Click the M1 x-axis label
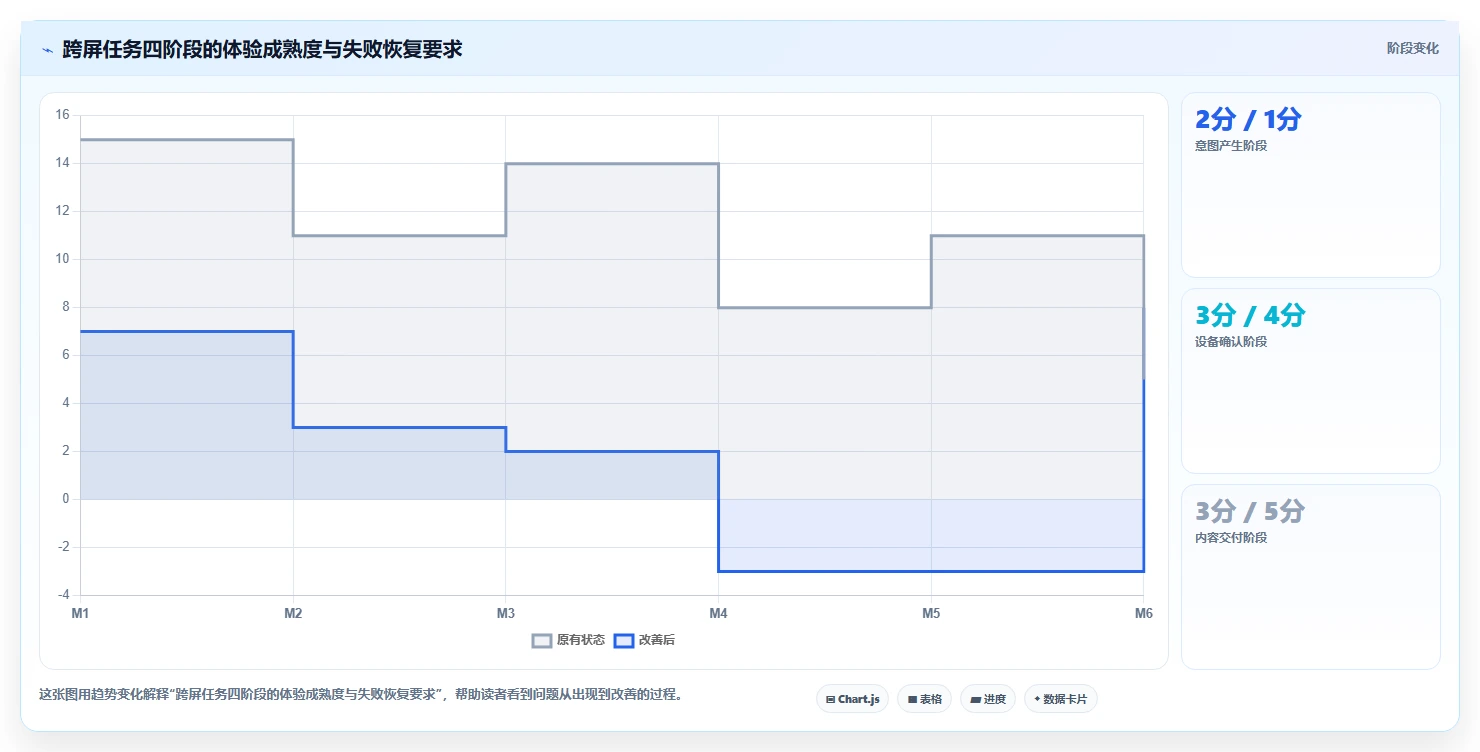Viewport: 1480px width, 752px height. [x=80, y=614]
